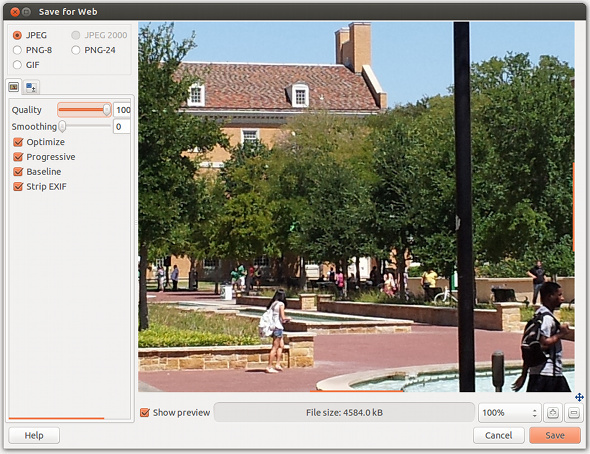Close the Save for Web dialog
Viewport: 590px width, 454px height.
15,12
